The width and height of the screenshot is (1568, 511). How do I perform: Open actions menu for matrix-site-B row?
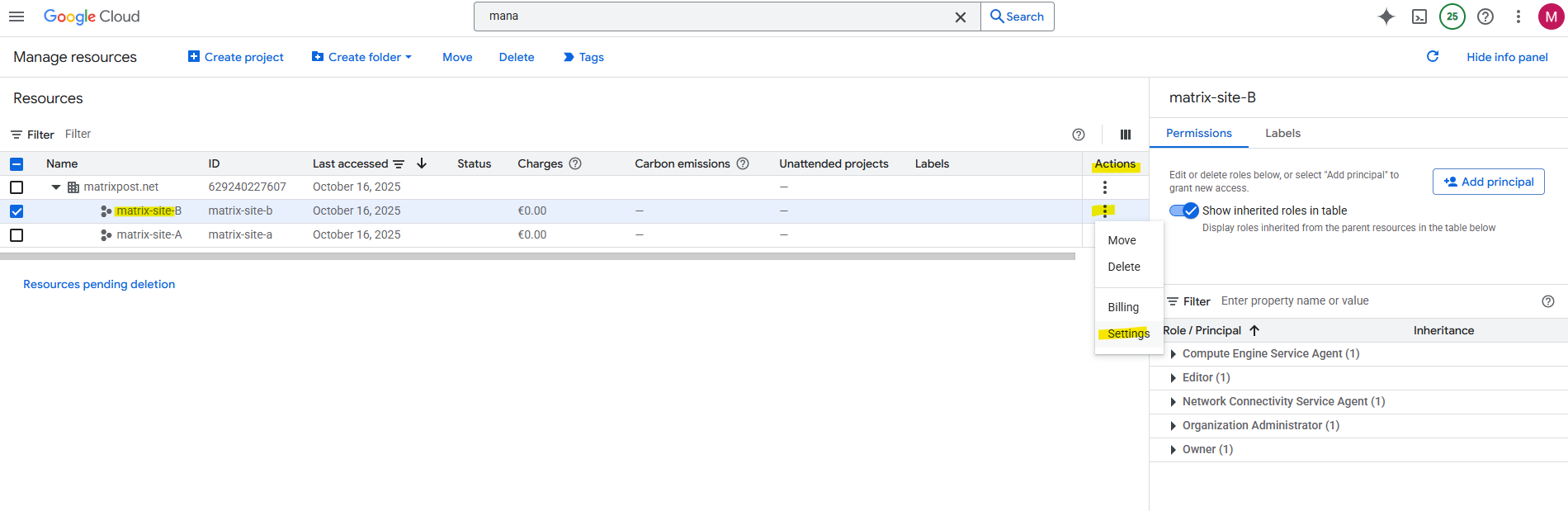coord(1105,211)
